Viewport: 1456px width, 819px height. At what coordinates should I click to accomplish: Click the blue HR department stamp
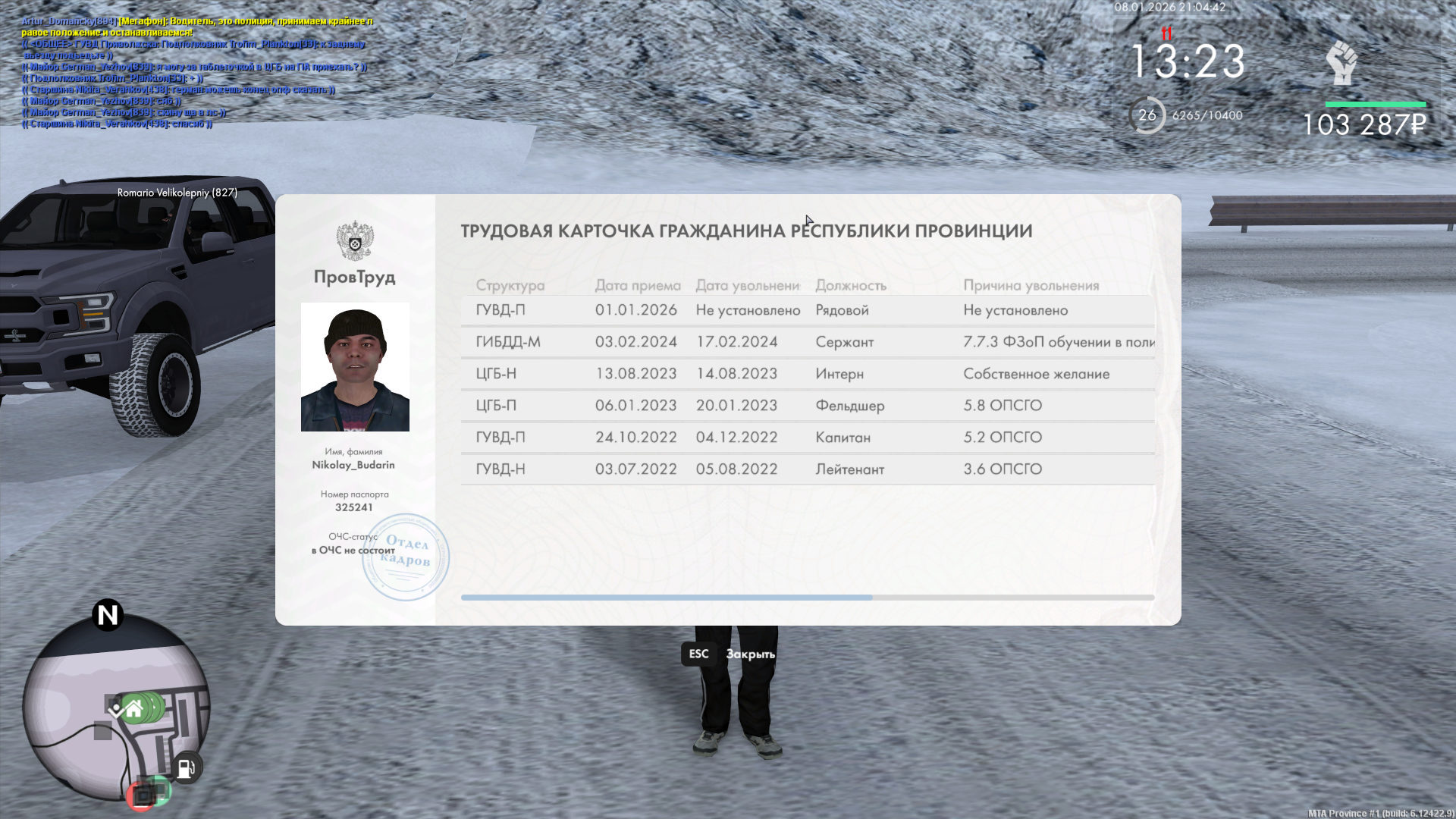click(406, 557)
